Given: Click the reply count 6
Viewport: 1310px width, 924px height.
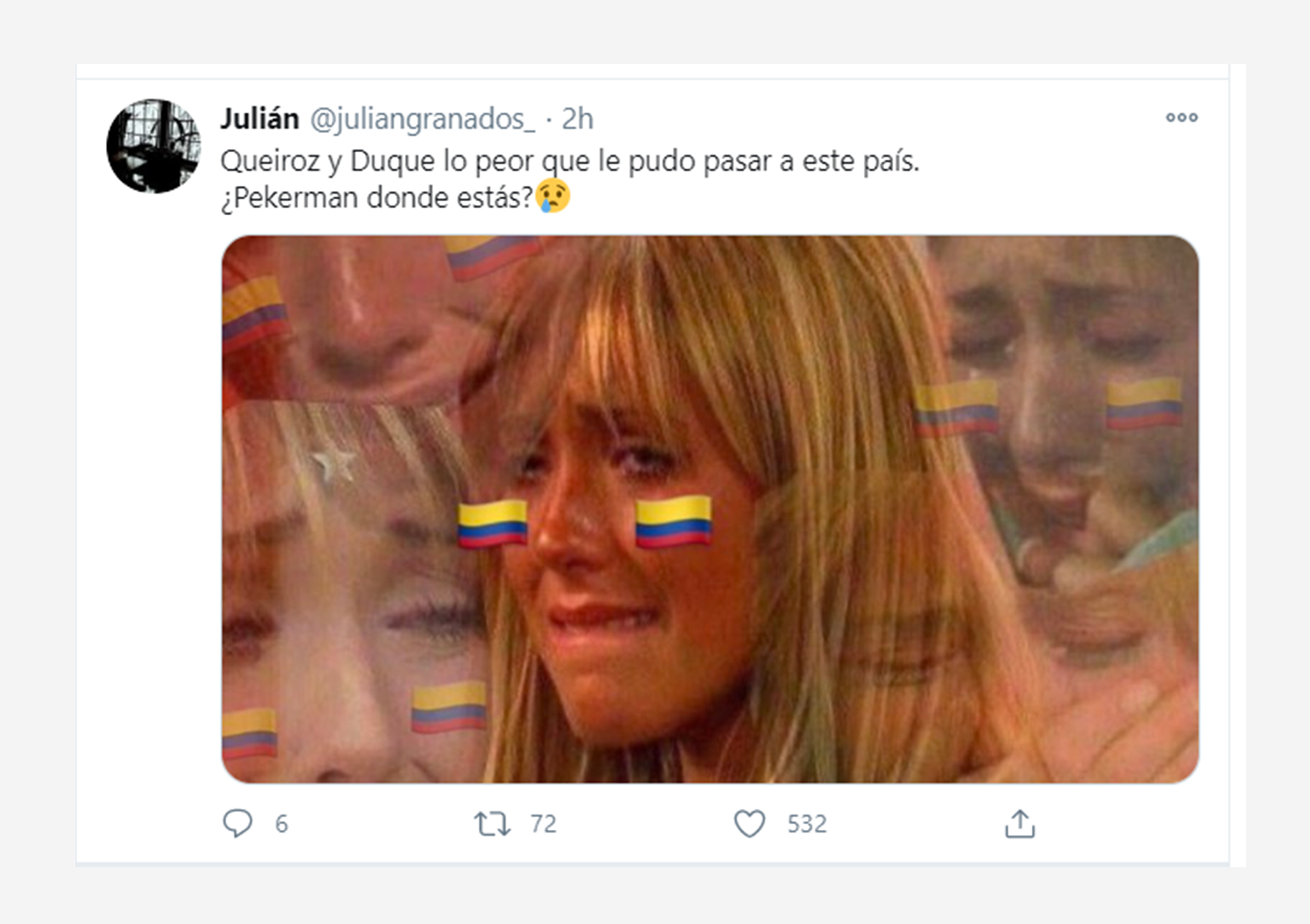Looking at the screenshot, I should [x=281, y=824].
